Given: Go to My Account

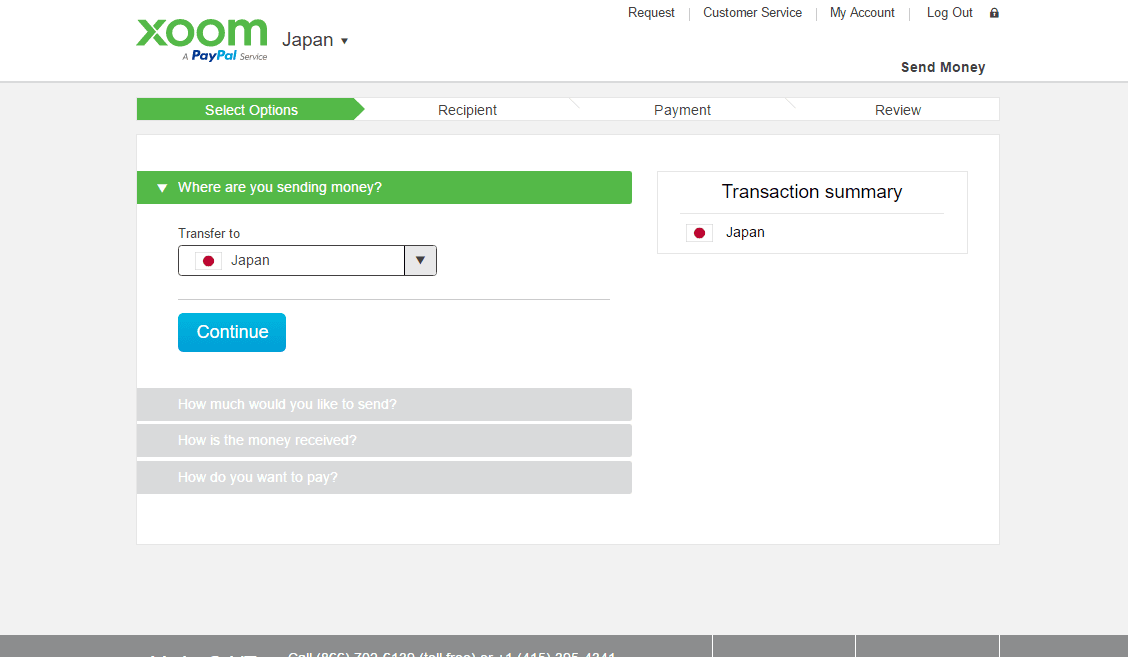Looking at the screenshot, I should (x=862, y=13).
